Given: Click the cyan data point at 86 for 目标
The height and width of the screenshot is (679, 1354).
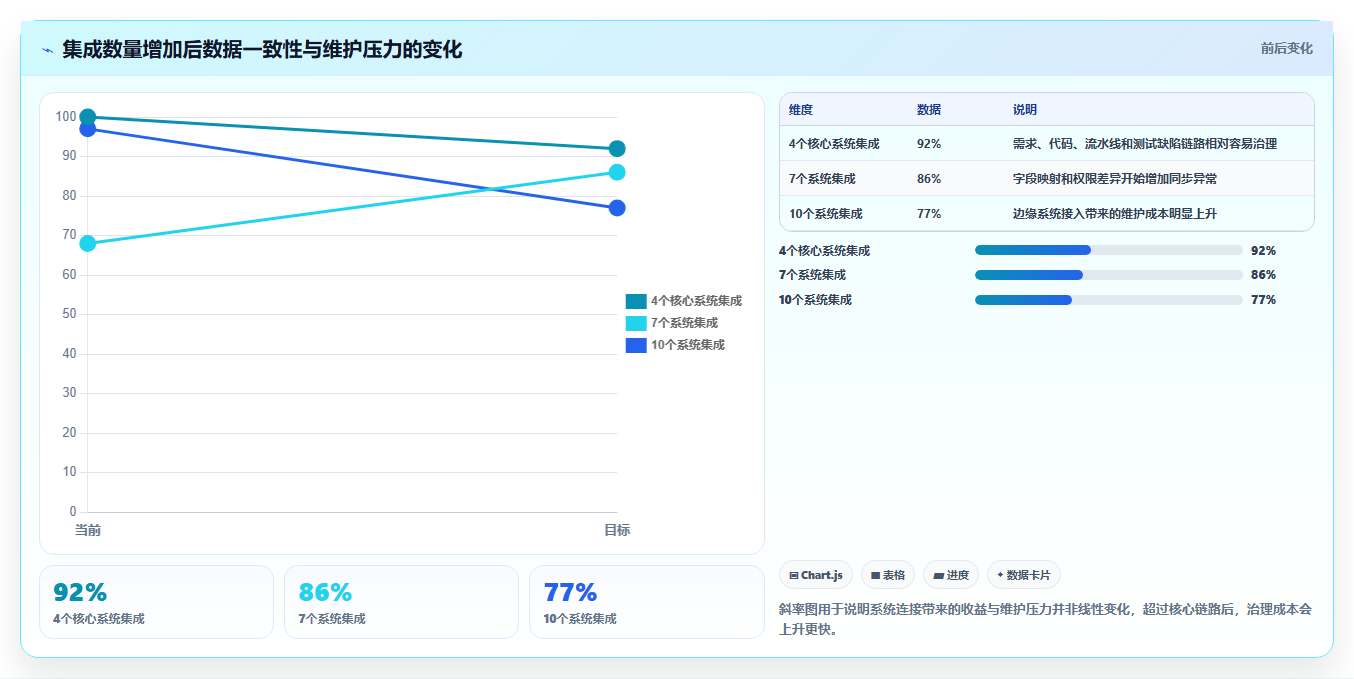Looking at the screenshot, I should coord(617,172).
